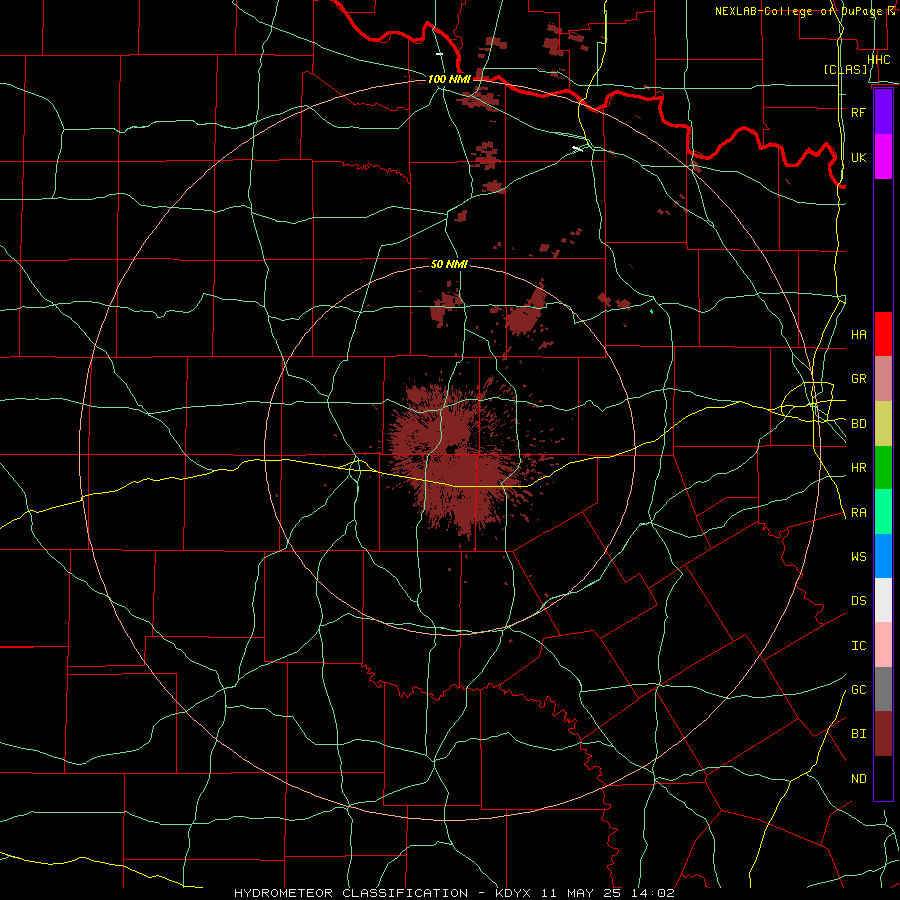The width and height of the screenshot is (900, 900).
Task: Select the WS blue legend swatch
Action: (883, 556)
